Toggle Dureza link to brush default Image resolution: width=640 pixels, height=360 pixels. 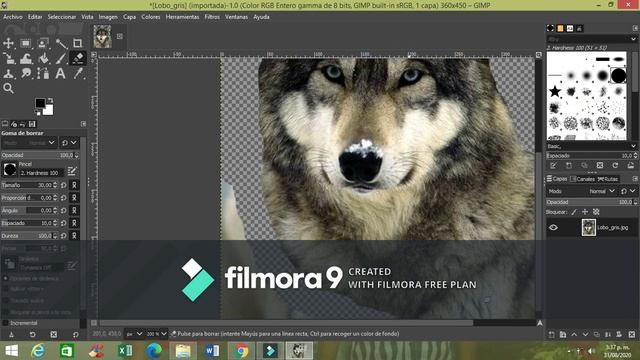pos(74,236)
